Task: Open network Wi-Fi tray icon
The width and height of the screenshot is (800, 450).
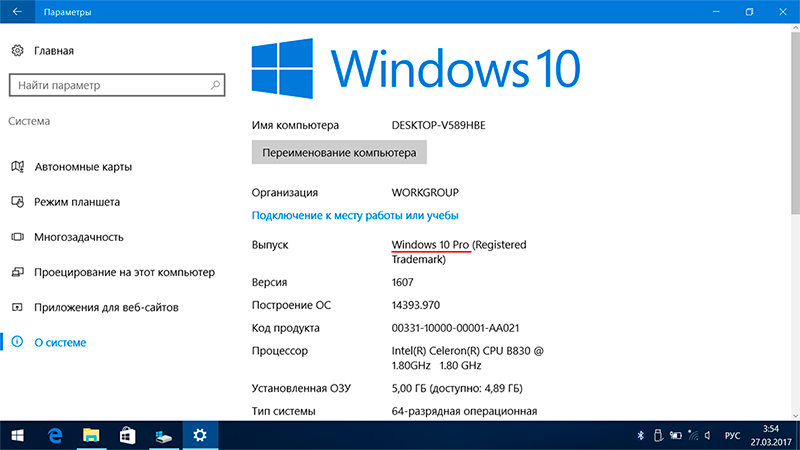Action: (693, 435)
